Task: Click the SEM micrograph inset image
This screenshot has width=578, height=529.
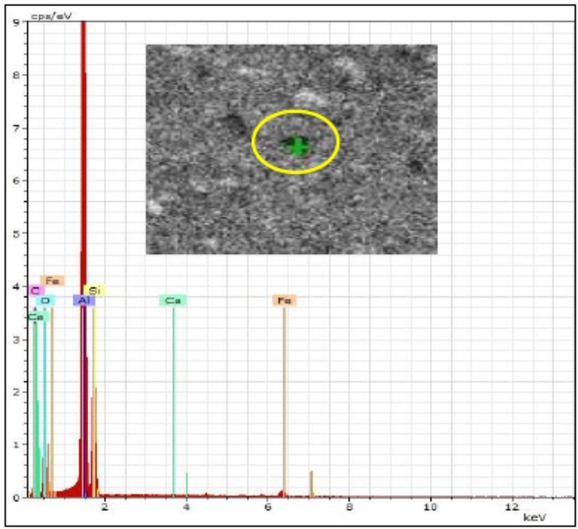Action: (x=292, y=149)
